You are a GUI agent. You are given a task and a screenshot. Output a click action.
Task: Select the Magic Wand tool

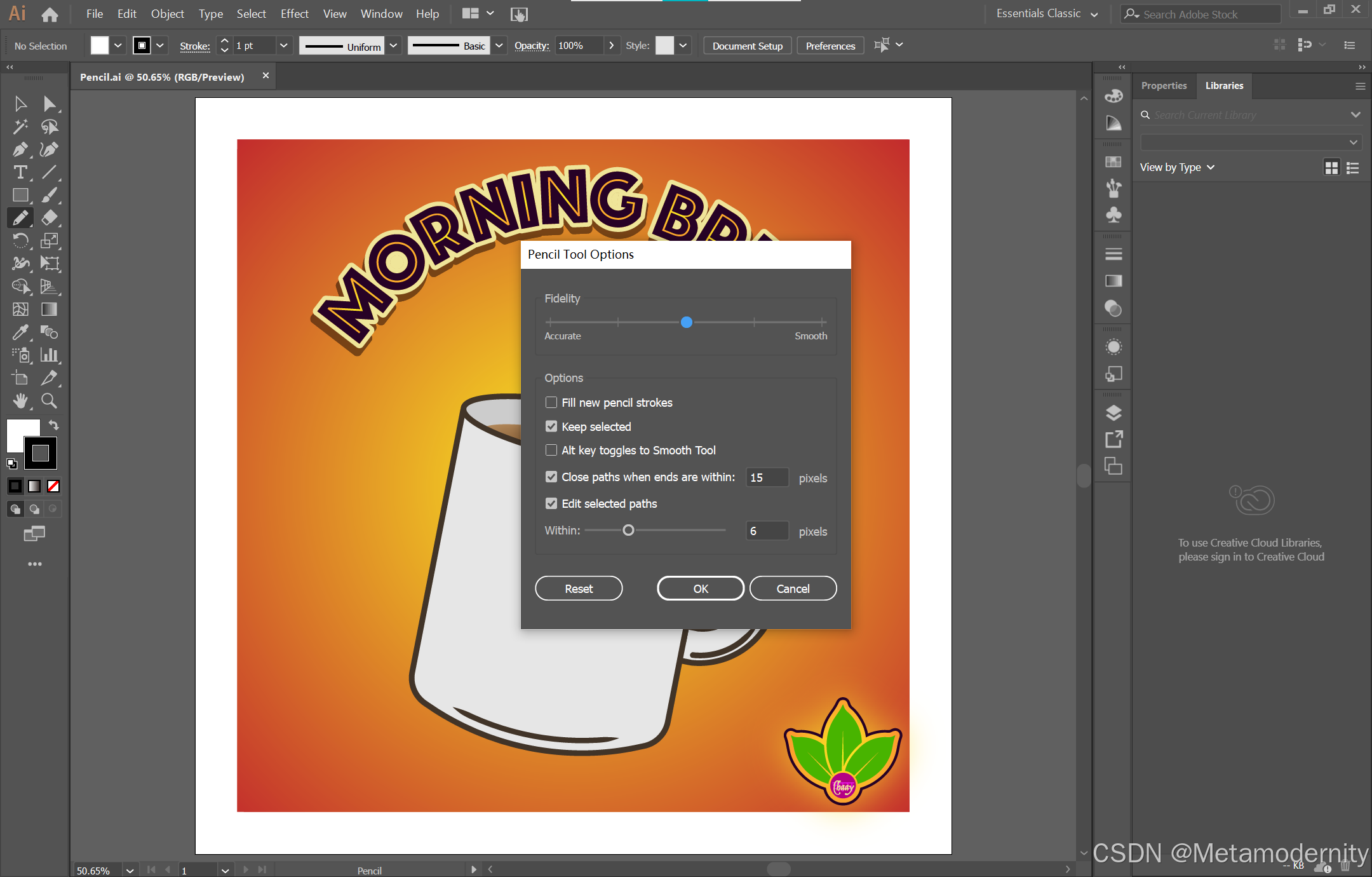click(x=20, y=127)
